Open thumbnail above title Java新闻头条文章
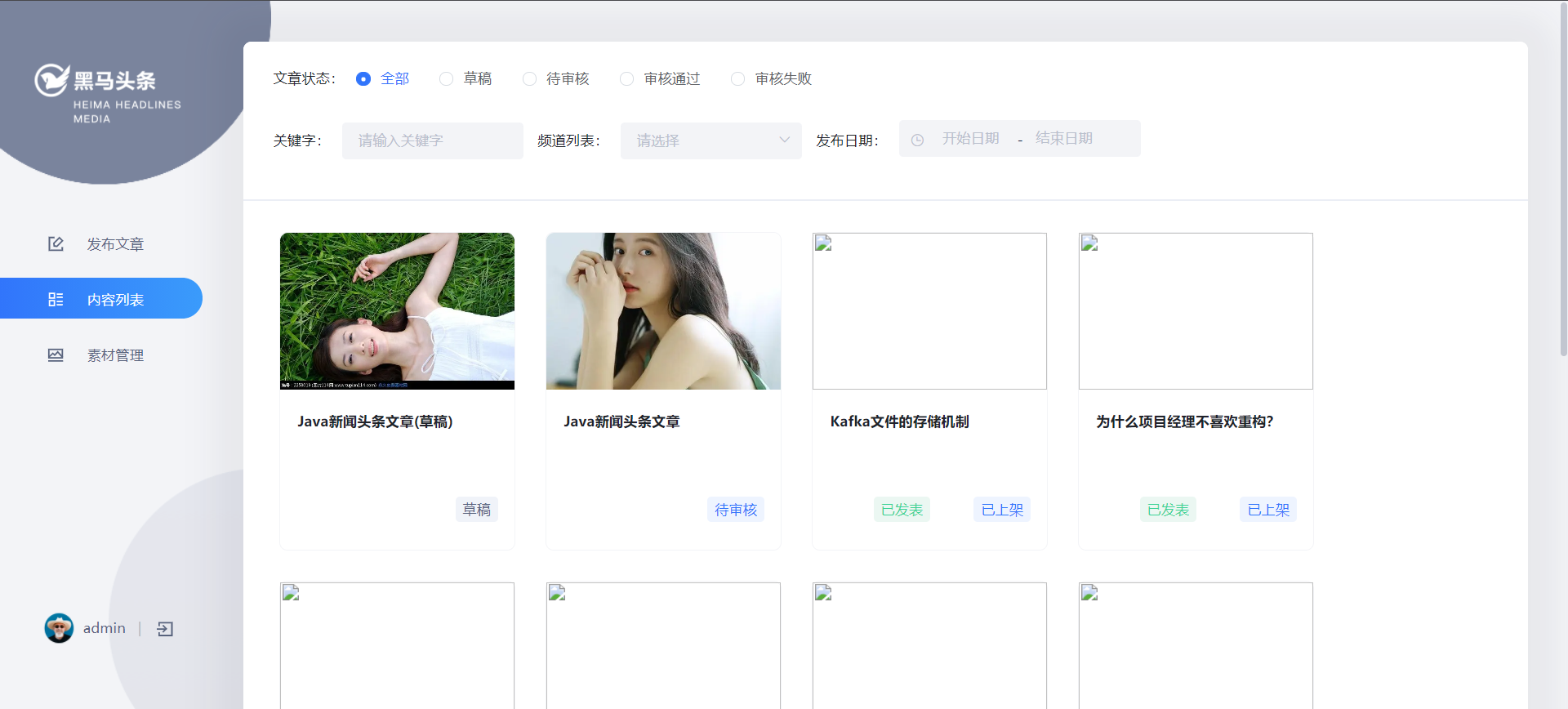 [663, 311]
